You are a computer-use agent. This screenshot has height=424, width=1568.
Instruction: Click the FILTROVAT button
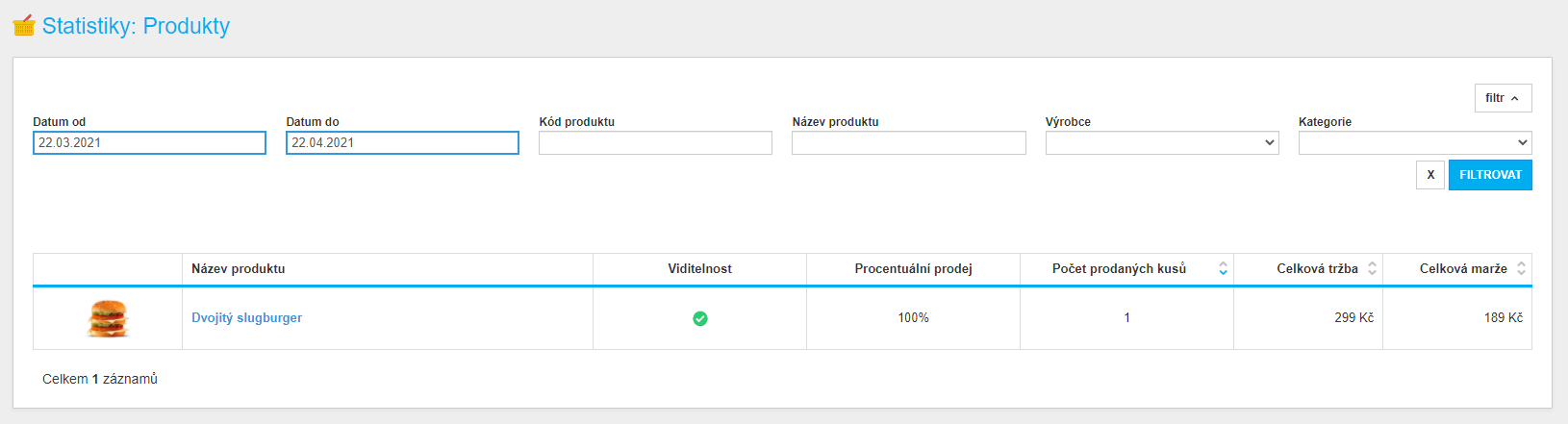pyautogui.click(x=1490, y=175)
